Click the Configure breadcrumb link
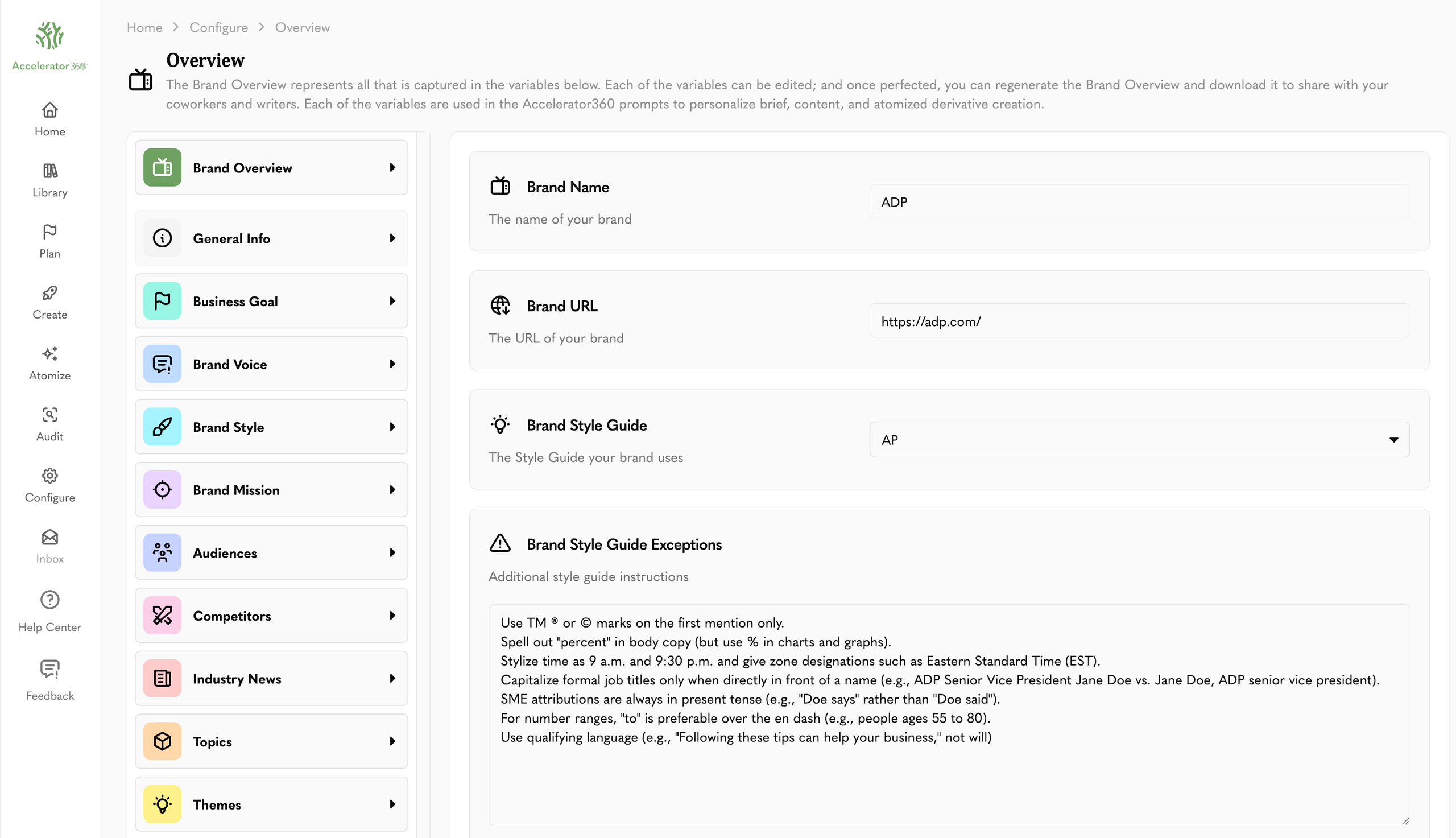This screenshot has width=1456, height=838. 218,28
